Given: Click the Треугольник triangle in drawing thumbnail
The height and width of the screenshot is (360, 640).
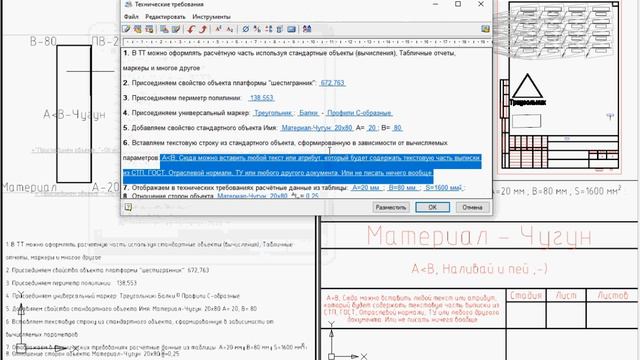Looking at the screenshot, I should (x=527, y=86).
